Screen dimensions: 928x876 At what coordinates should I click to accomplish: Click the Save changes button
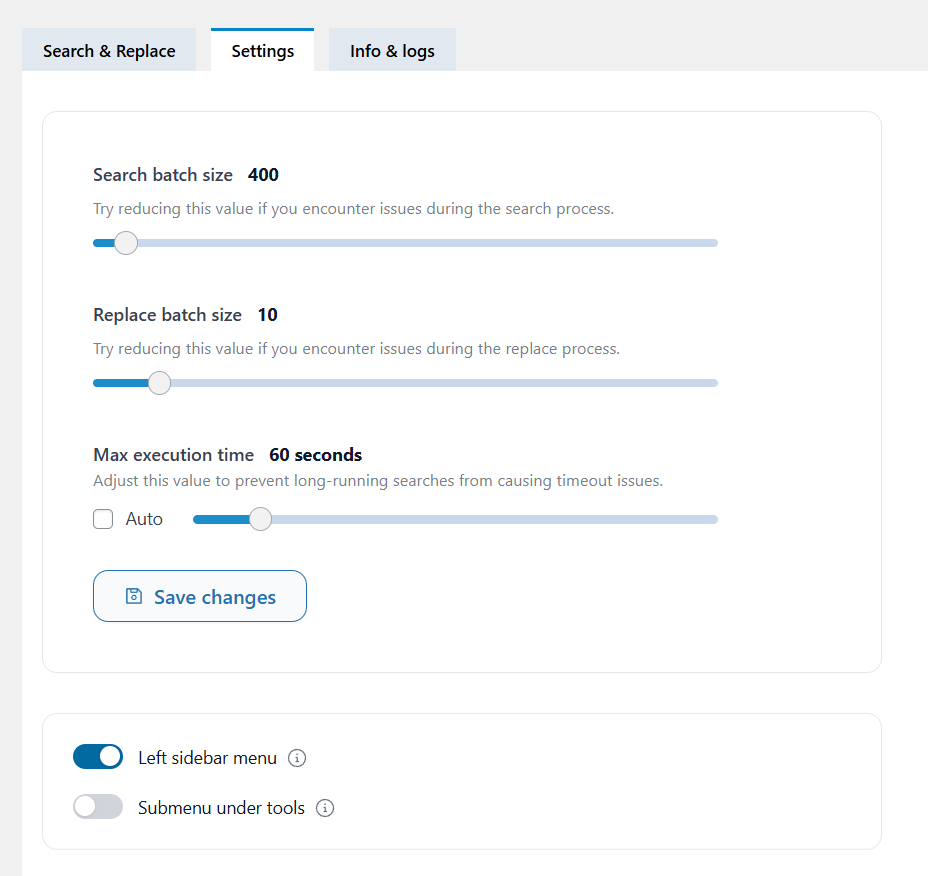pos(199,596)
